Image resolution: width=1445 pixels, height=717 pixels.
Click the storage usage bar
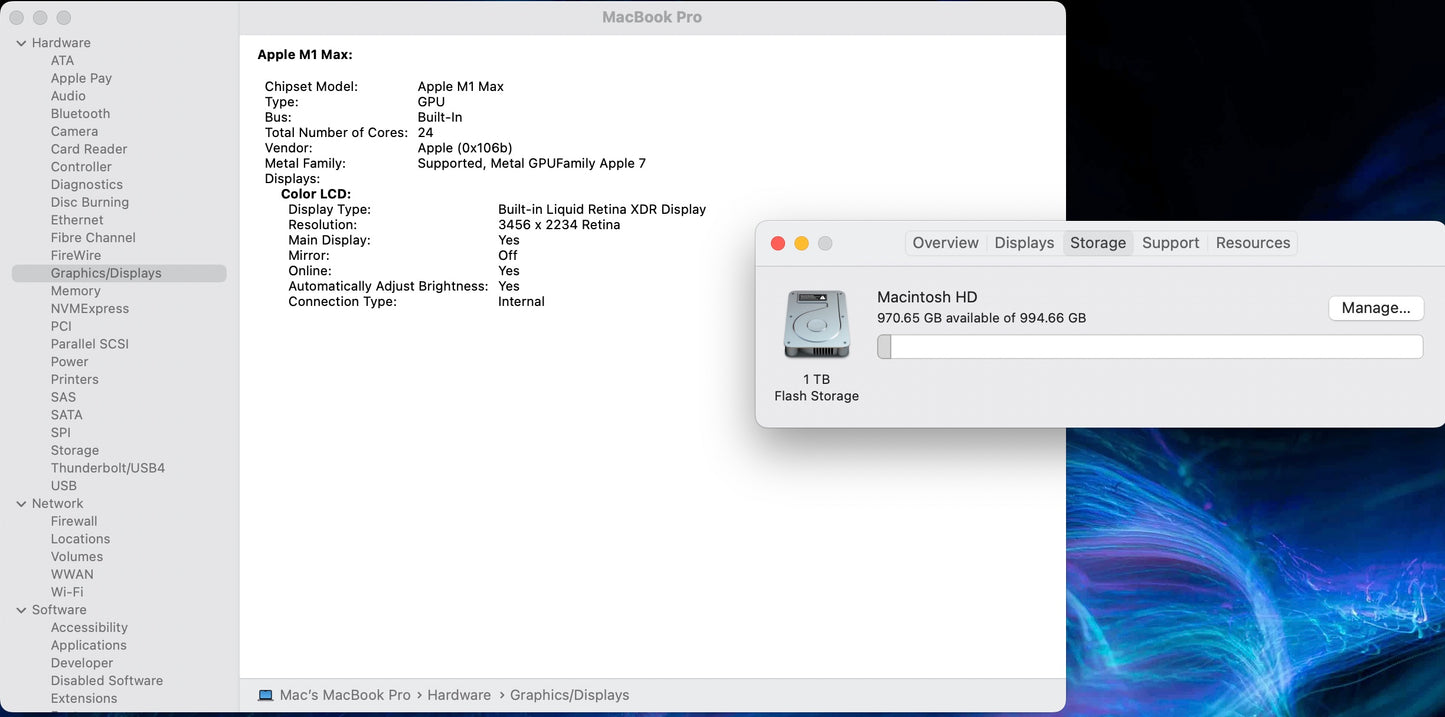1149,347
